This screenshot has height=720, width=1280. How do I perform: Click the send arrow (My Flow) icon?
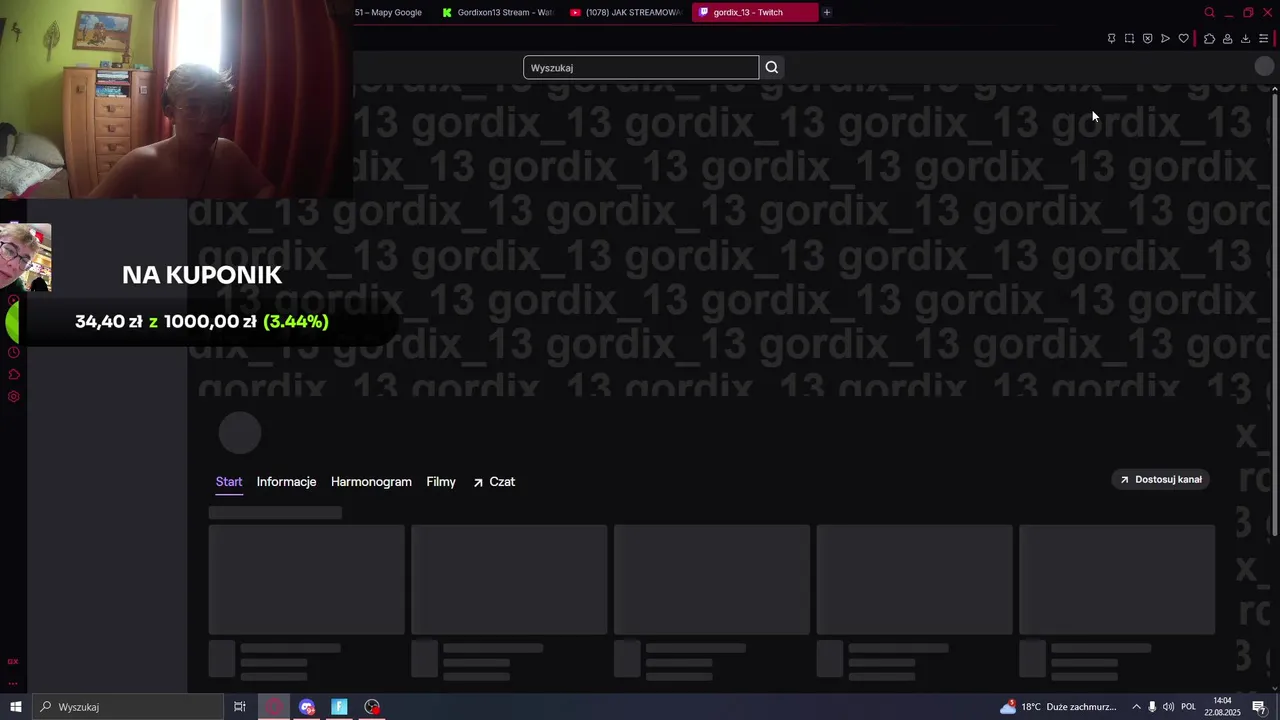coord(1165,39)
